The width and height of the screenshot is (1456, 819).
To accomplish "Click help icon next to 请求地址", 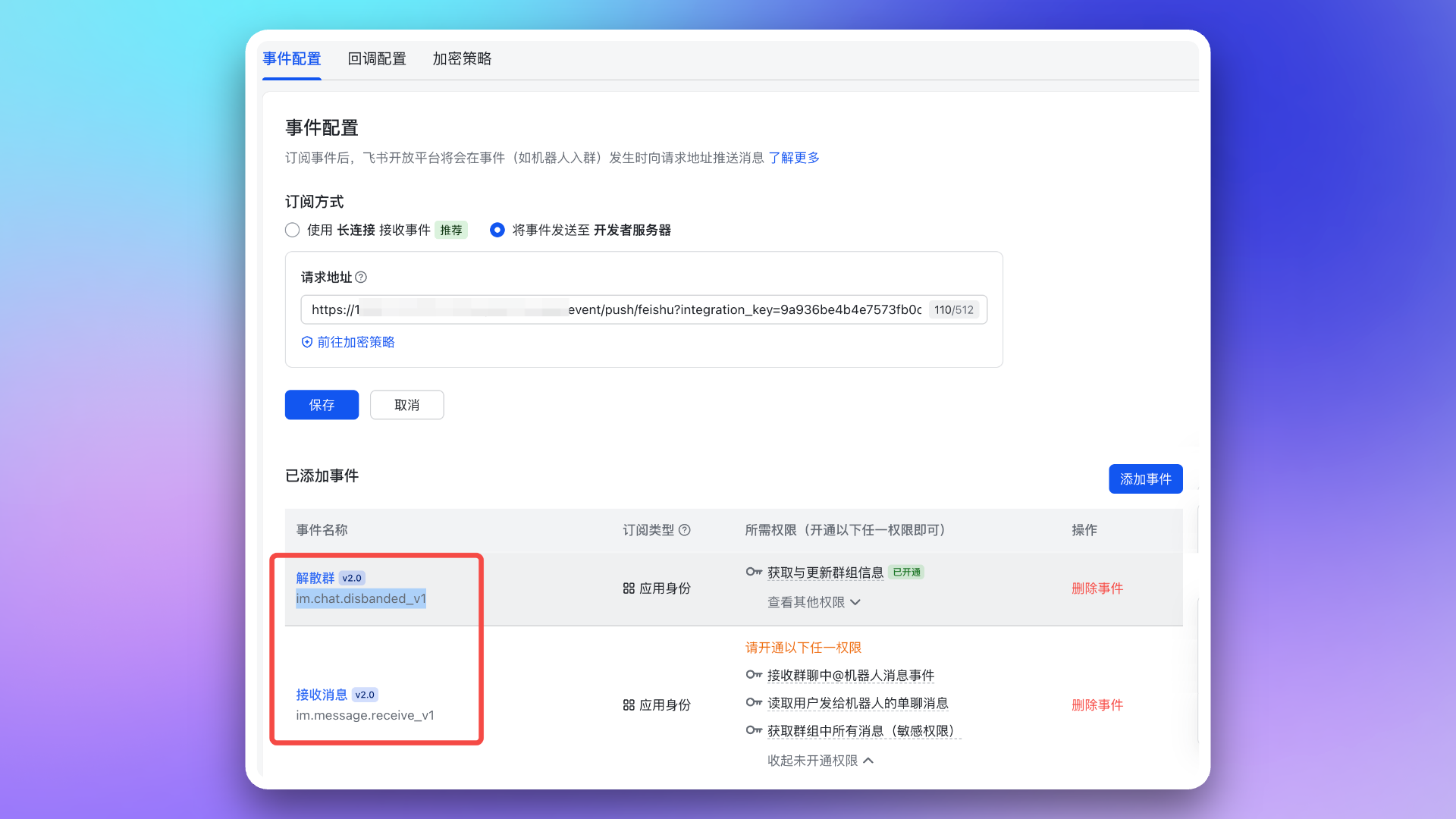I will coord(361,278).
